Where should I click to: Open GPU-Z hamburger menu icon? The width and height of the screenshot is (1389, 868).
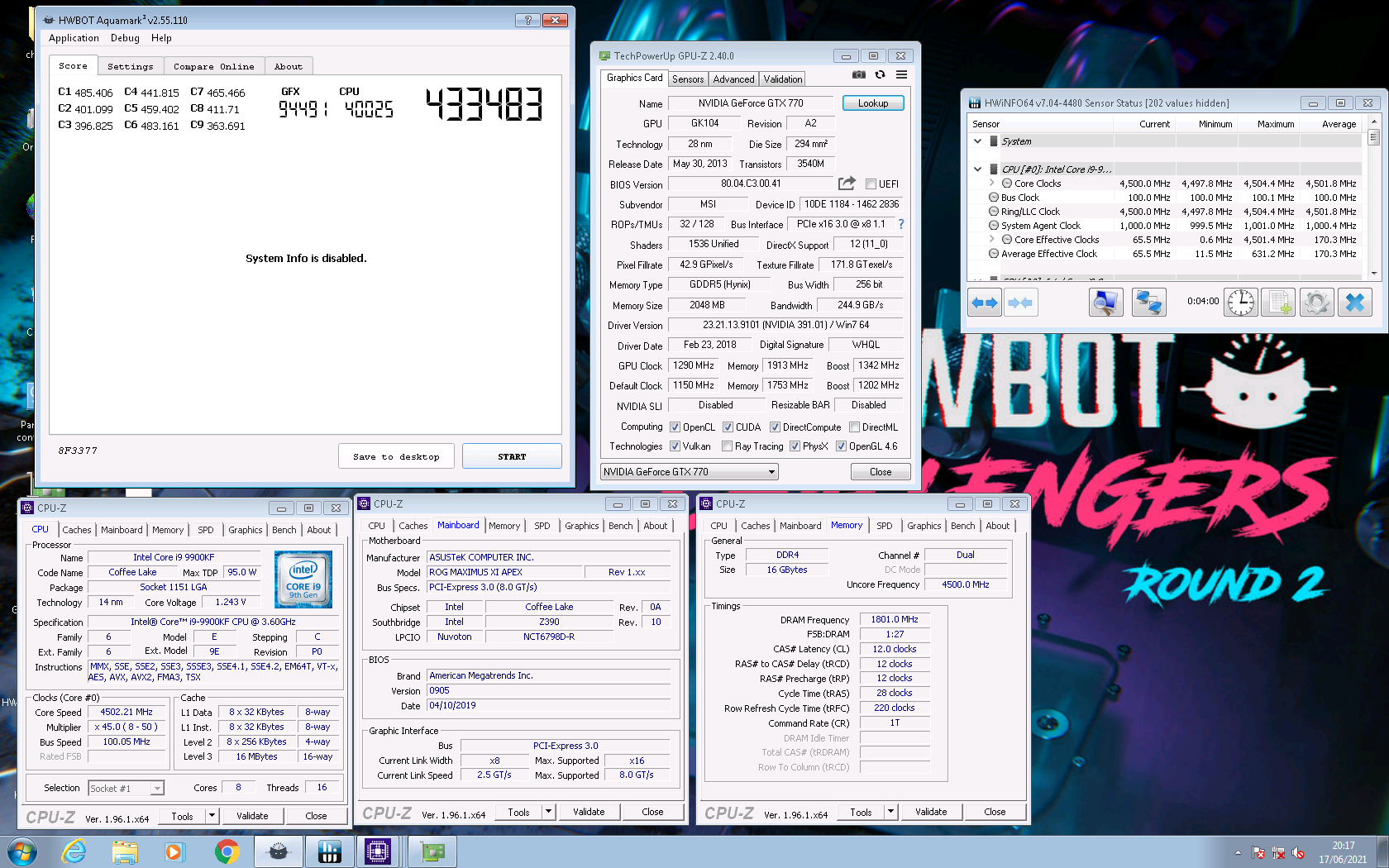click(x=901, y=74)
